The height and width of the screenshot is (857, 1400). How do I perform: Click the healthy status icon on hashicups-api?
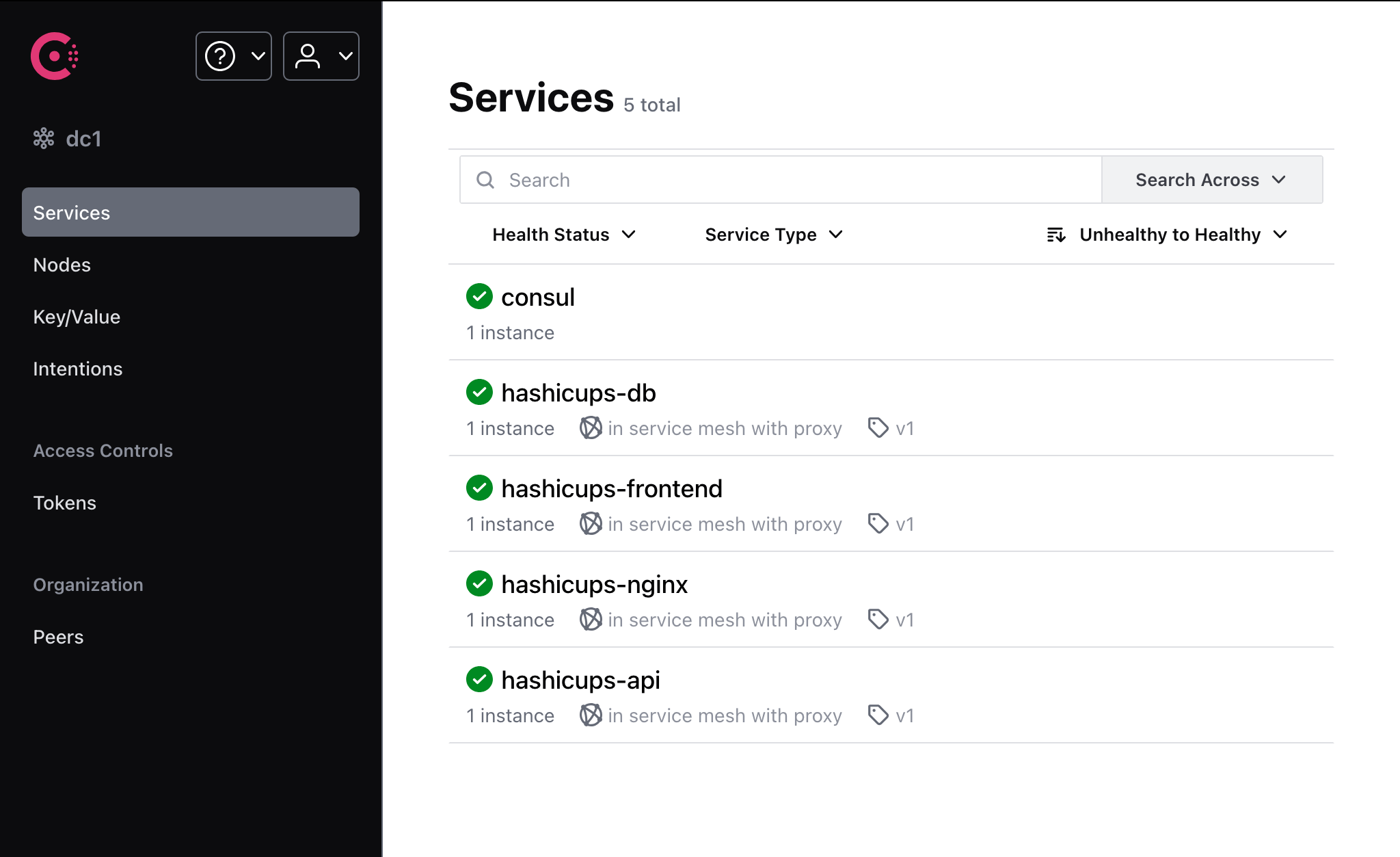[479, 679]
